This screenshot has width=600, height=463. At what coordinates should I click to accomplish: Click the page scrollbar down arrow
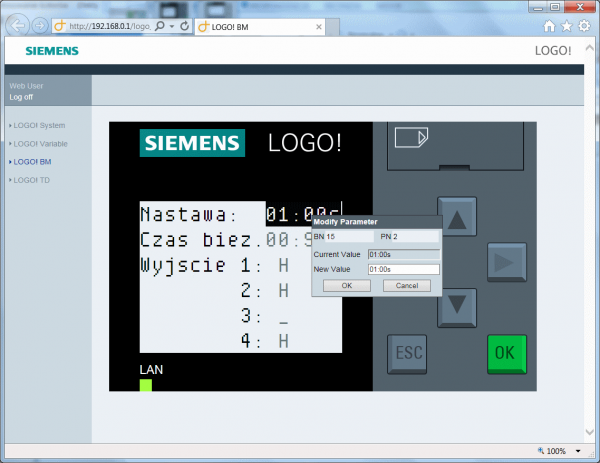point(590,432)
